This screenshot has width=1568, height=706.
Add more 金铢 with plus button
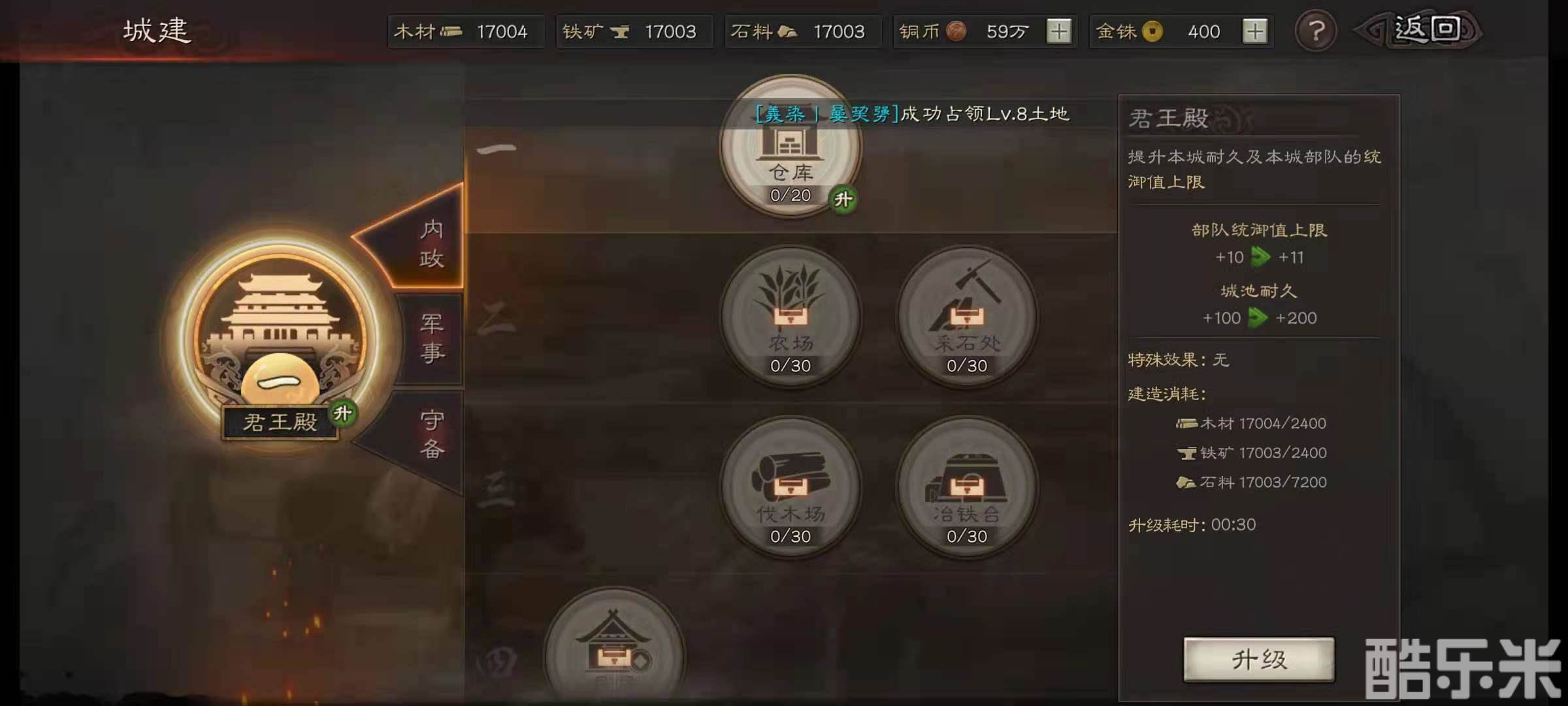[x=1255, y=31]
